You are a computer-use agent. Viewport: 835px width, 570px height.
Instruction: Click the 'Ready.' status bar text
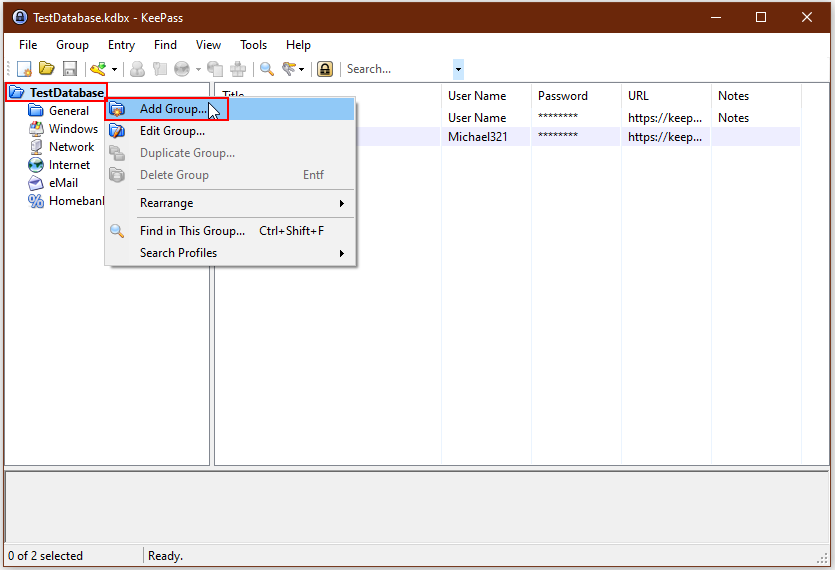165,556
